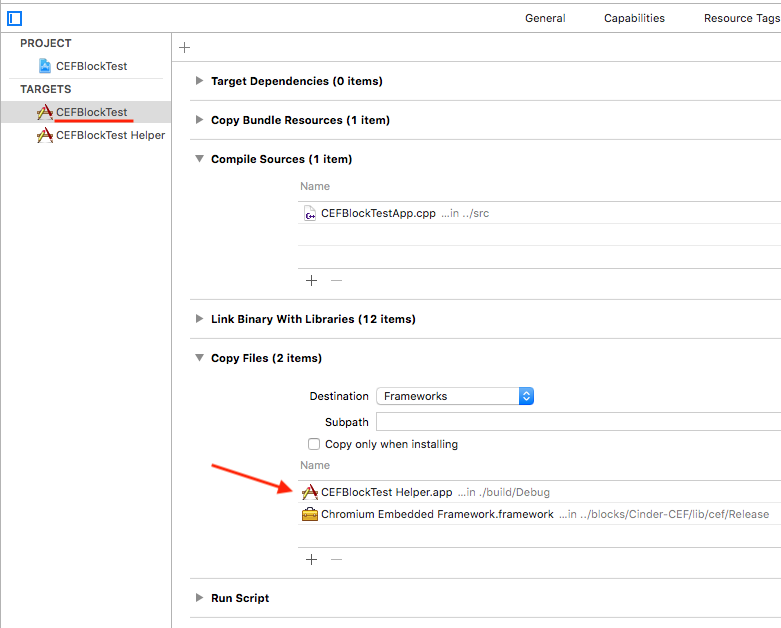Screen dimensions: 781x628
Task: Select the CEFBlockTest target row
Action: 86,112
